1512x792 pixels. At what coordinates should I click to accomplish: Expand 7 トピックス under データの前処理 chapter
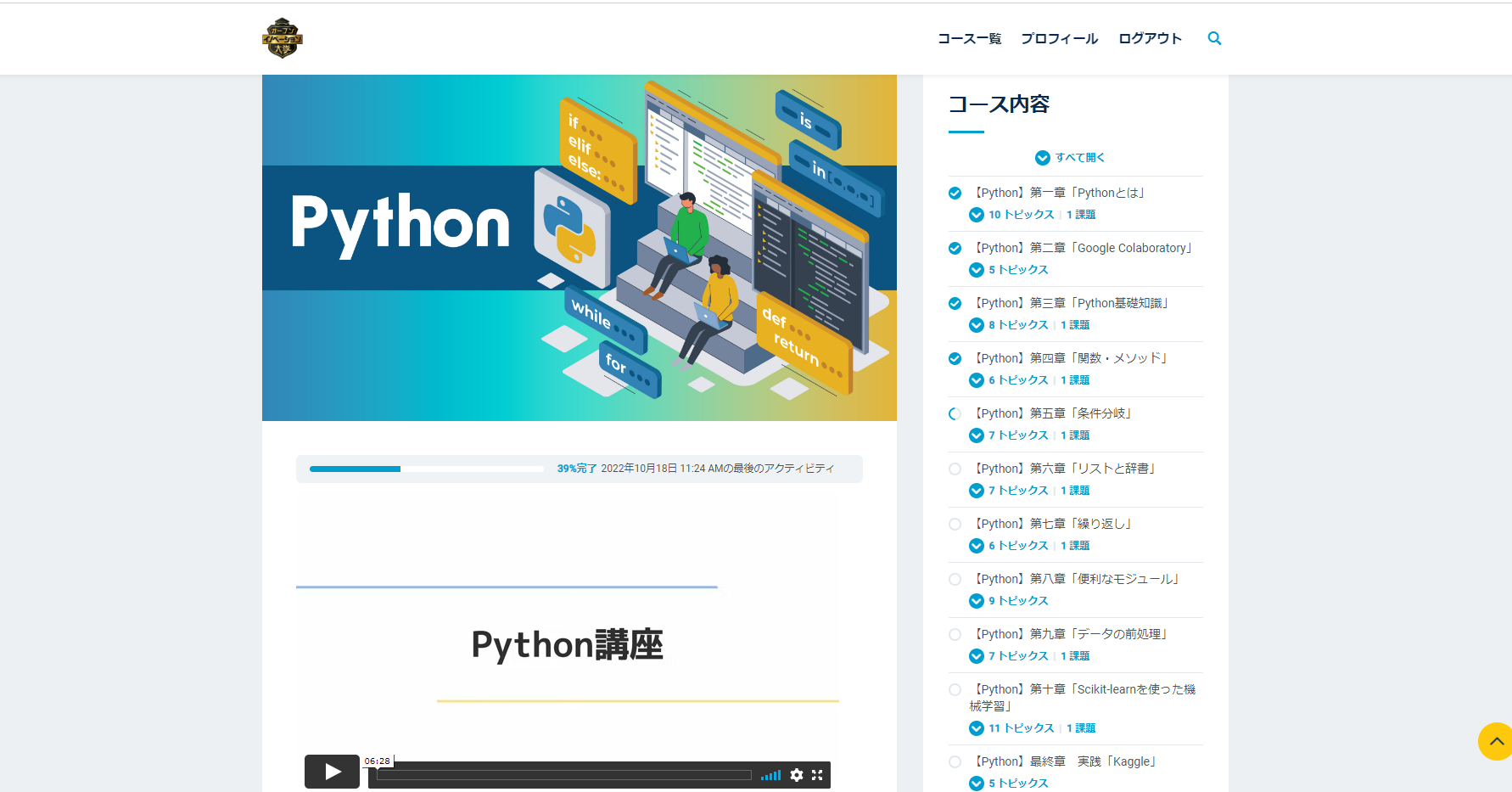tap(1009, 656)
